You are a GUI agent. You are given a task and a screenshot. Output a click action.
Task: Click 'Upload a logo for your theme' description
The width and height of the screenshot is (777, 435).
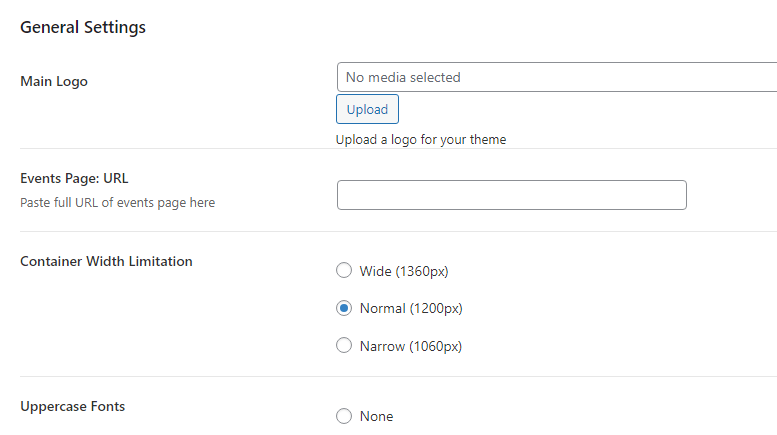coord(421,139)
